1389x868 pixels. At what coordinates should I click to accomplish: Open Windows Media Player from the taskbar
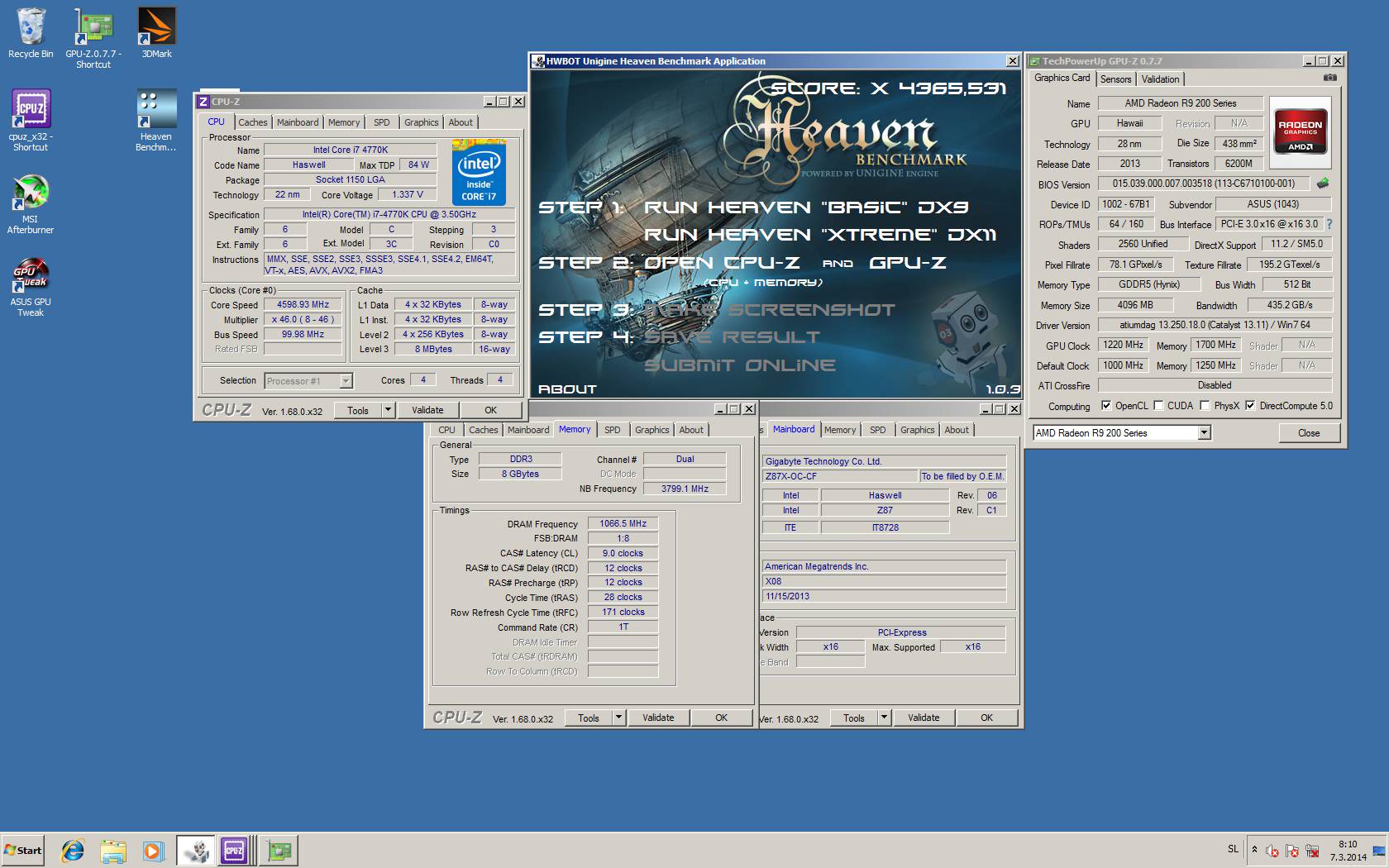click(153, 850)
